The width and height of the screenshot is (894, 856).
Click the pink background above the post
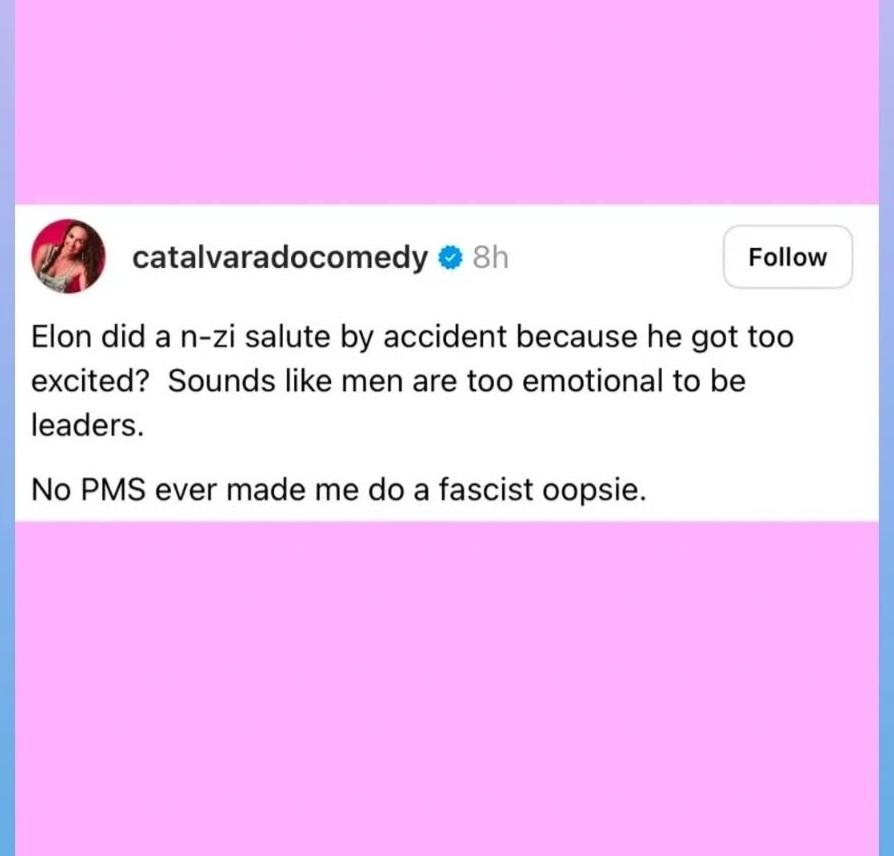(447, 103)
